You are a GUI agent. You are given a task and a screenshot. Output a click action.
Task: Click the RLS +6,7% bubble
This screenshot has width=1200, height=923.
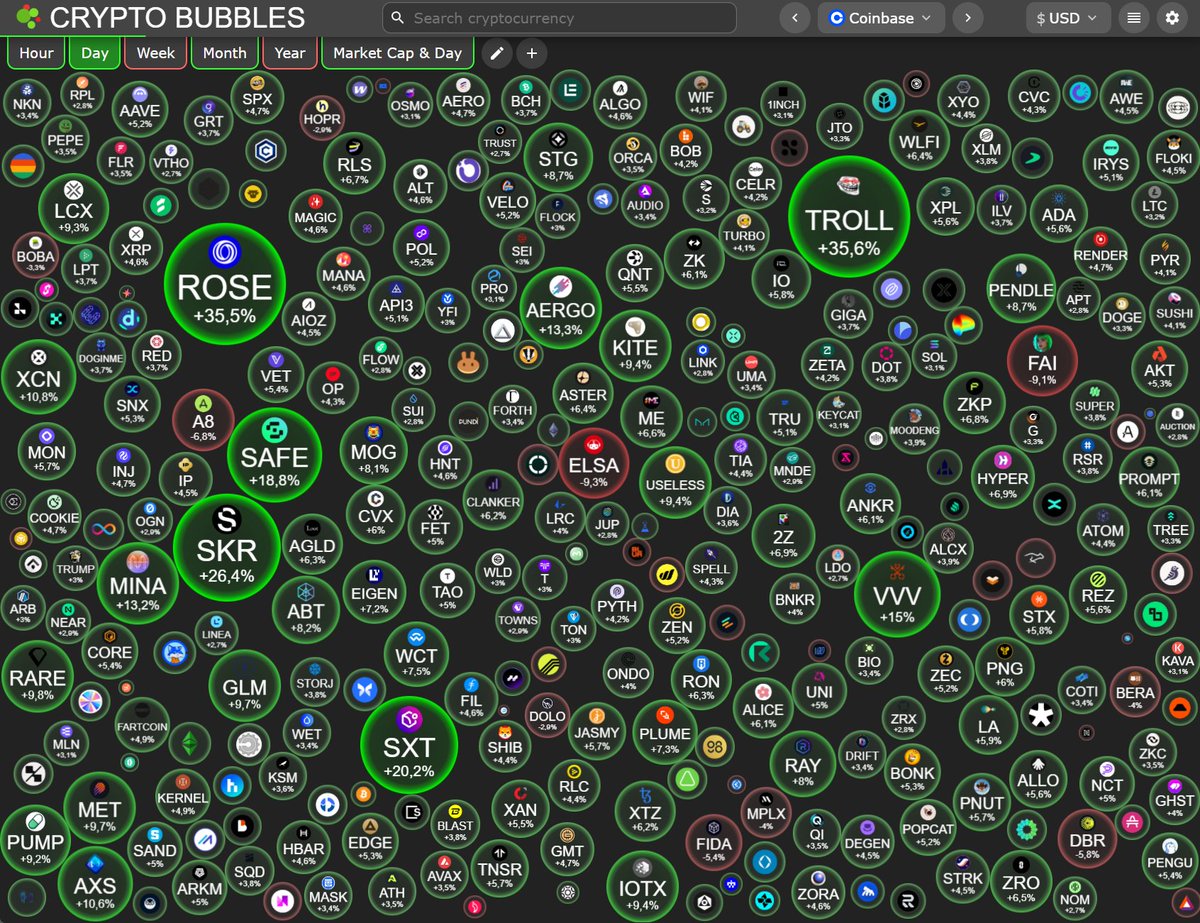coord(354,162)
